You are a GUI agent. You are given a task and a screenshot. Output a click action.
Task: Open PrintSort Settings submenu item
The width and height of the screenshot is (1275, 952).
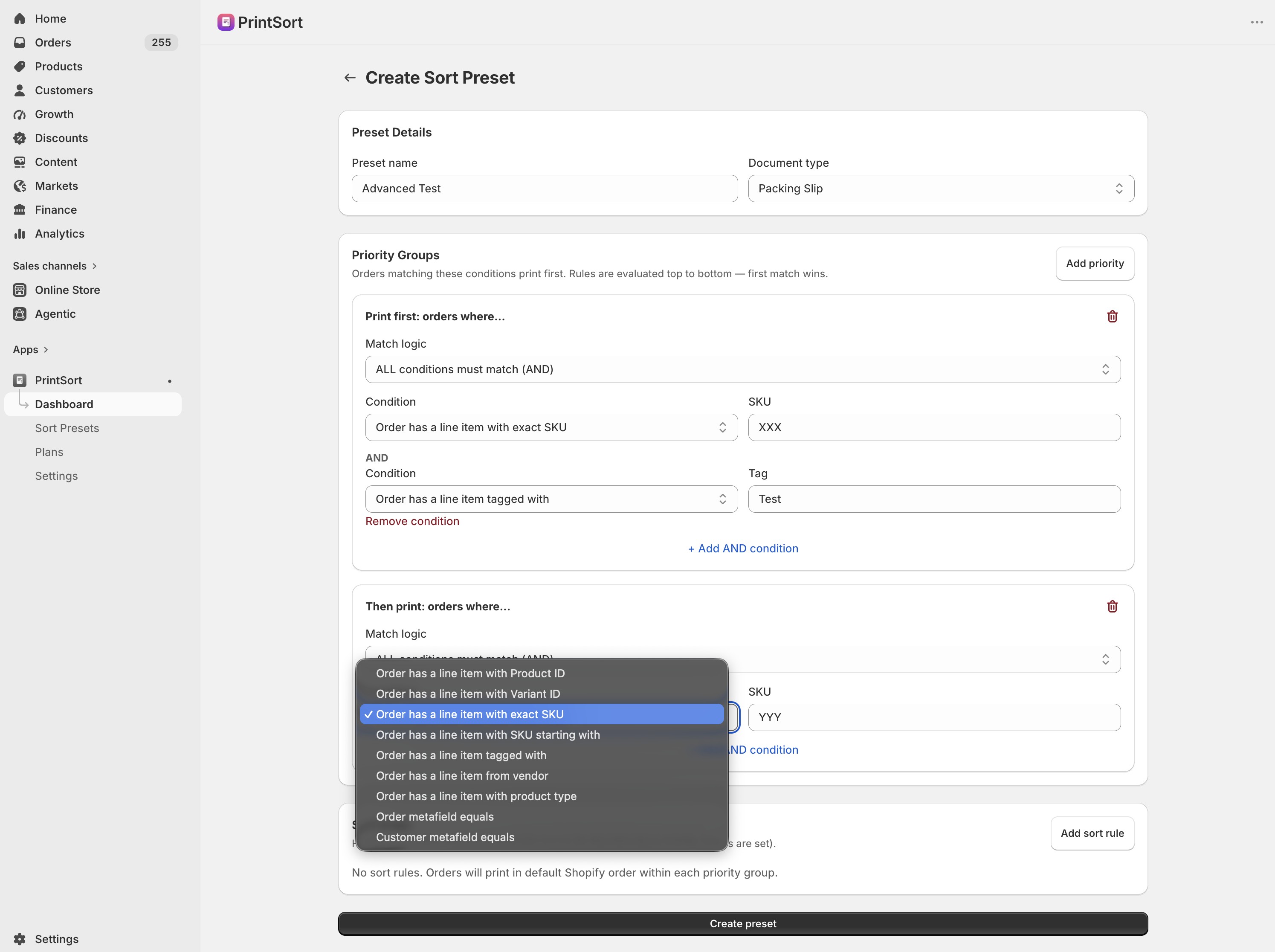(56, 476)
